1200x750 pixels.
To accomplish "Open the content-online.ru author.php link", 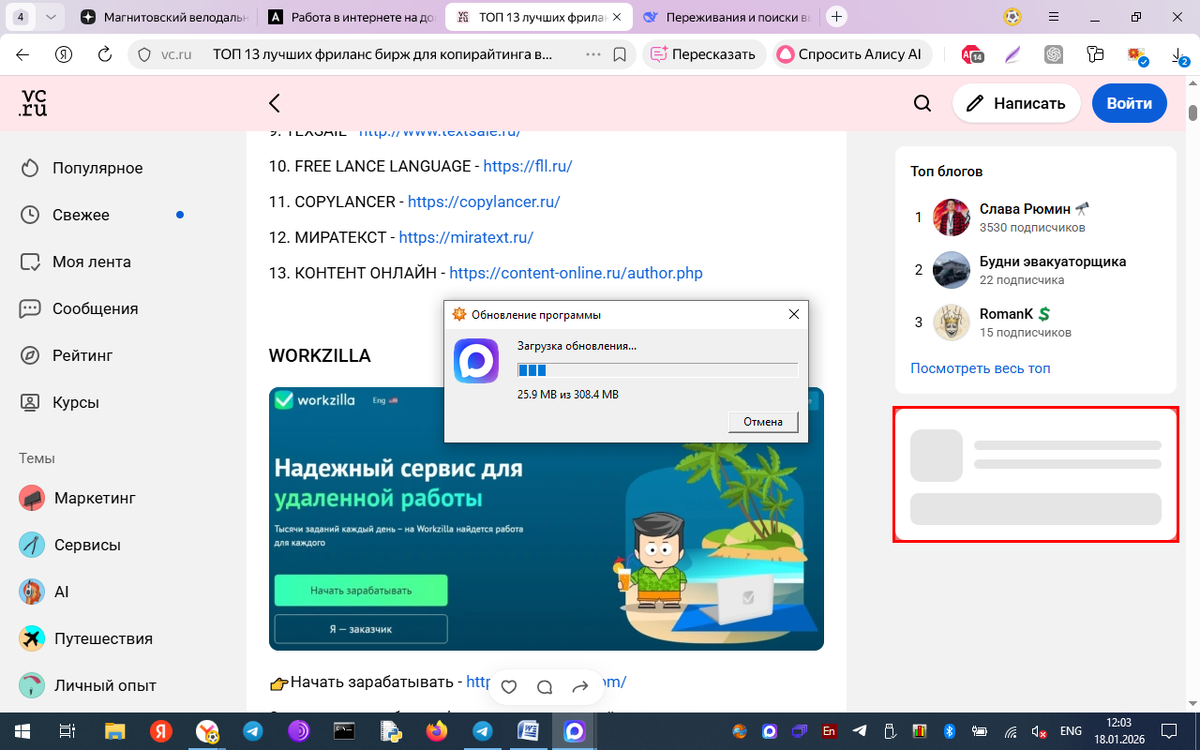I will [x=576, y=273].
